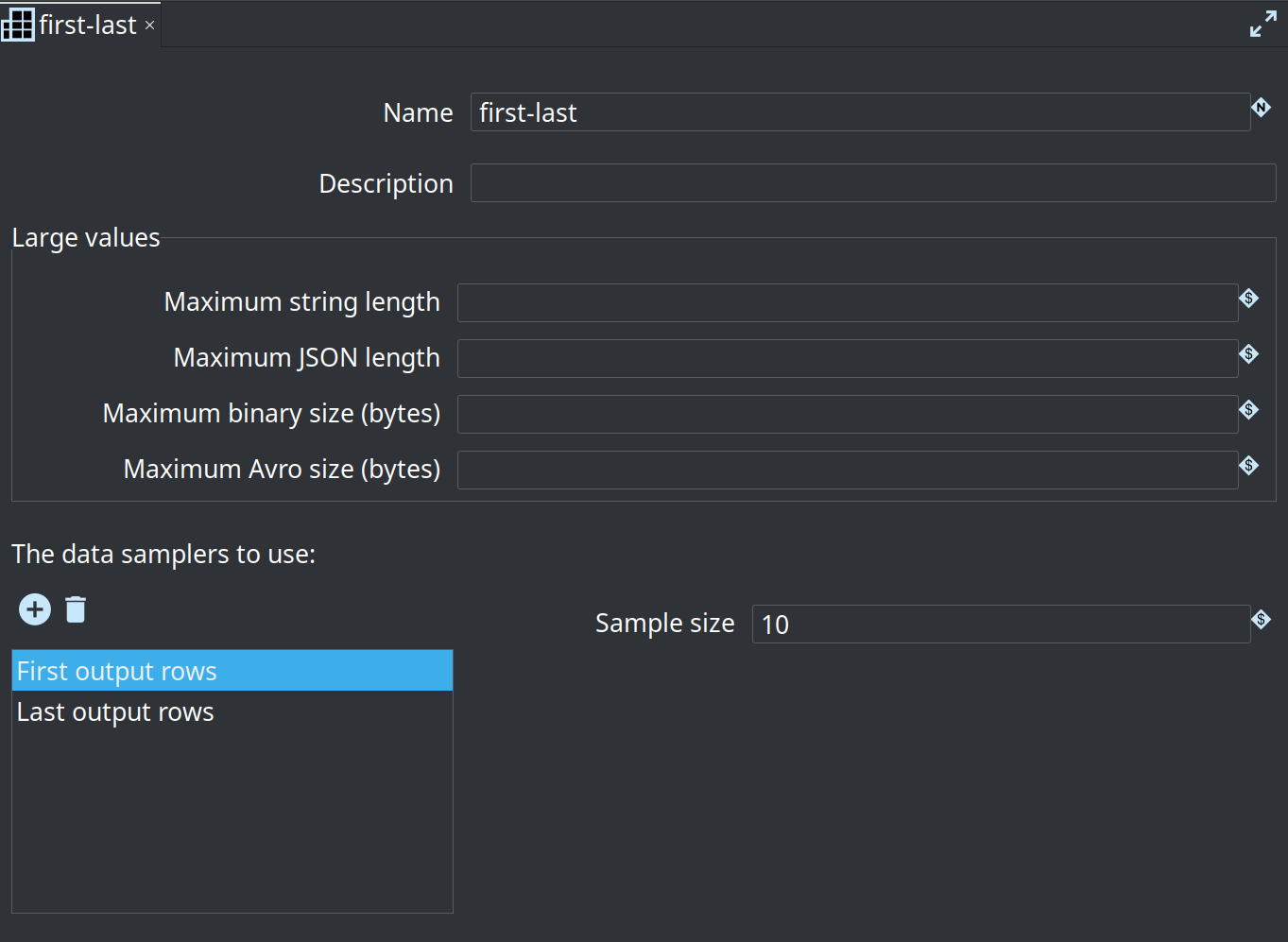This screenshot has width=1288, height=942.
Task: Insert variable icon for Maximum JSON length
Action: point(1249,354)
